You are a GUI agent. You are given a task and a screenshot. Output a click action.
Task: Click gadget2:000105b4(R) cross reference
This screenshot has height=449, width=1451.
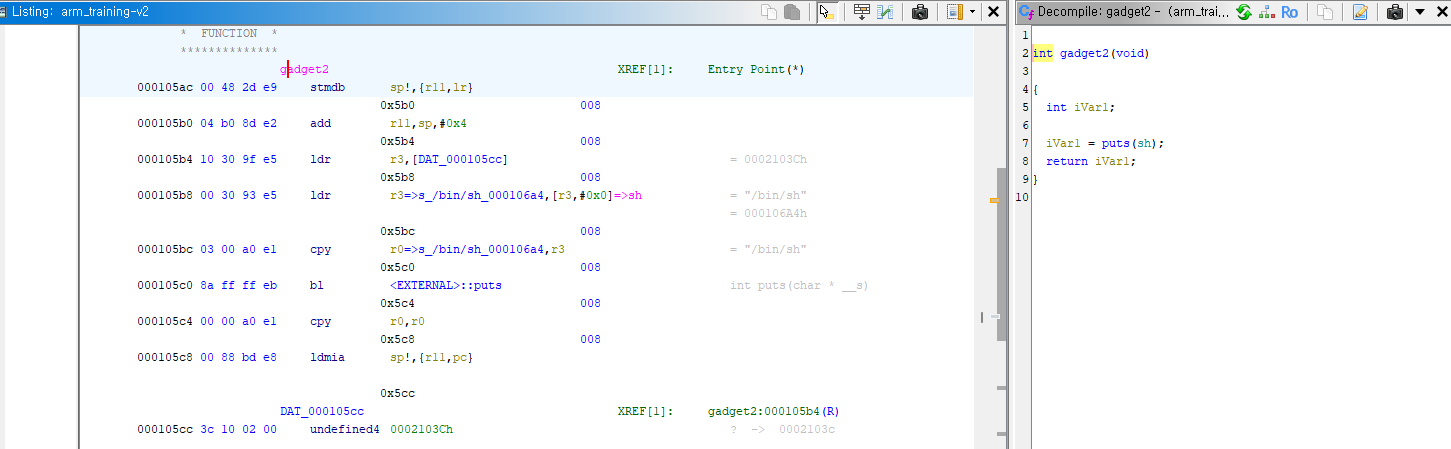[775, 412]
